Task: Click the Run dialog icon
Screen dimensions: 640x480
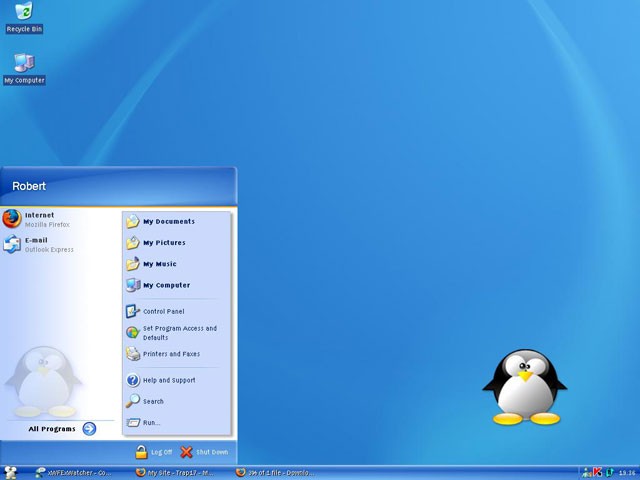Action: click(x=133, y=422)
